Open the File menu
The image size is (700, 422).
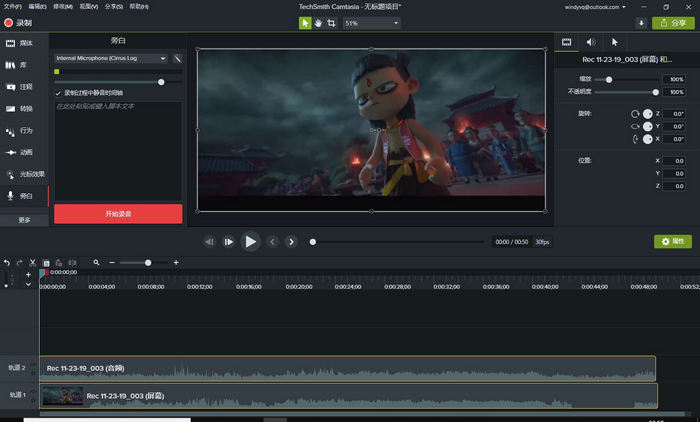pos(12,7)
